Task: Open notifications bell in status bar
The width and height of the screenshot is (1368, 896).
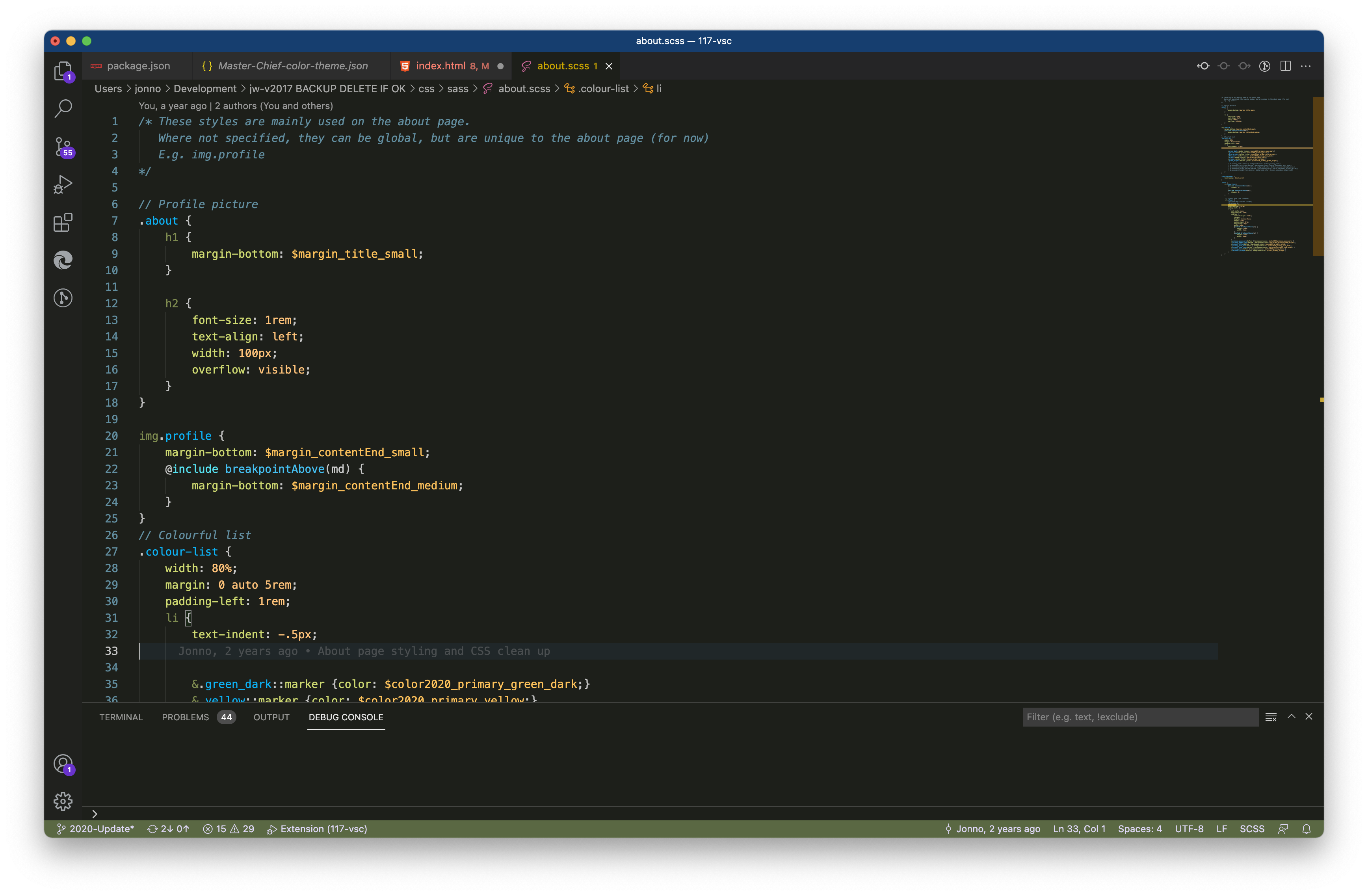Action: coord(1306,829)
